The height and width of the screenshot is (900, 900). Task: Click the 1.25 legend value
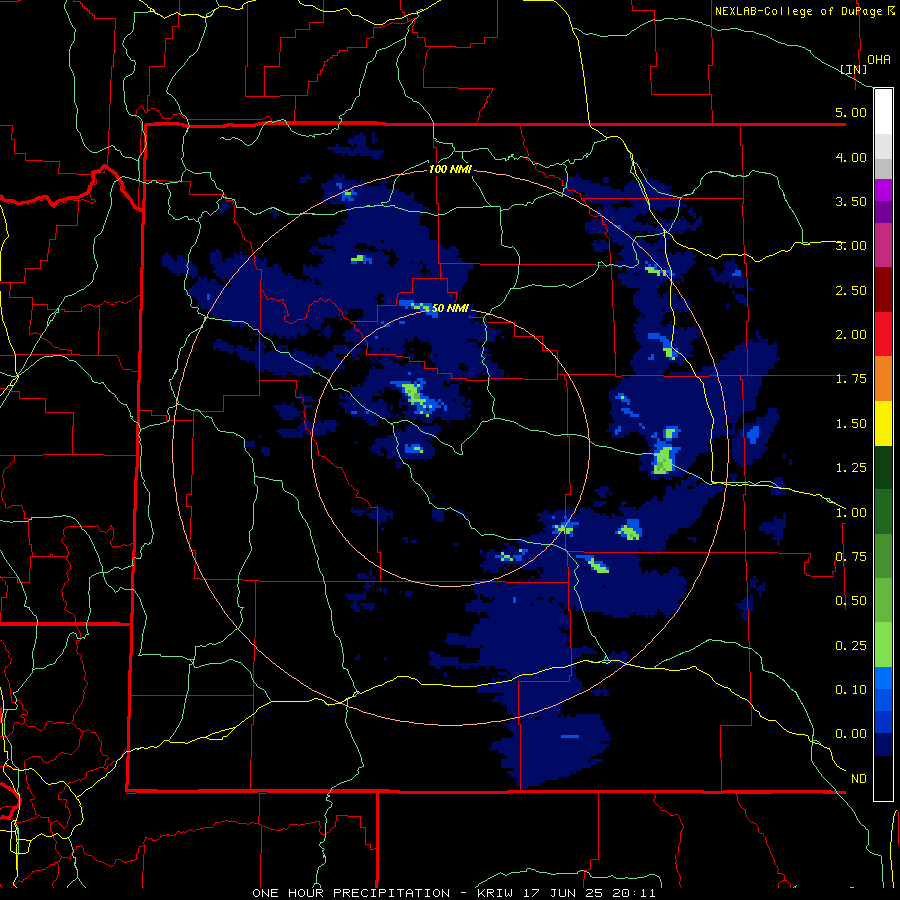point(851,468)
